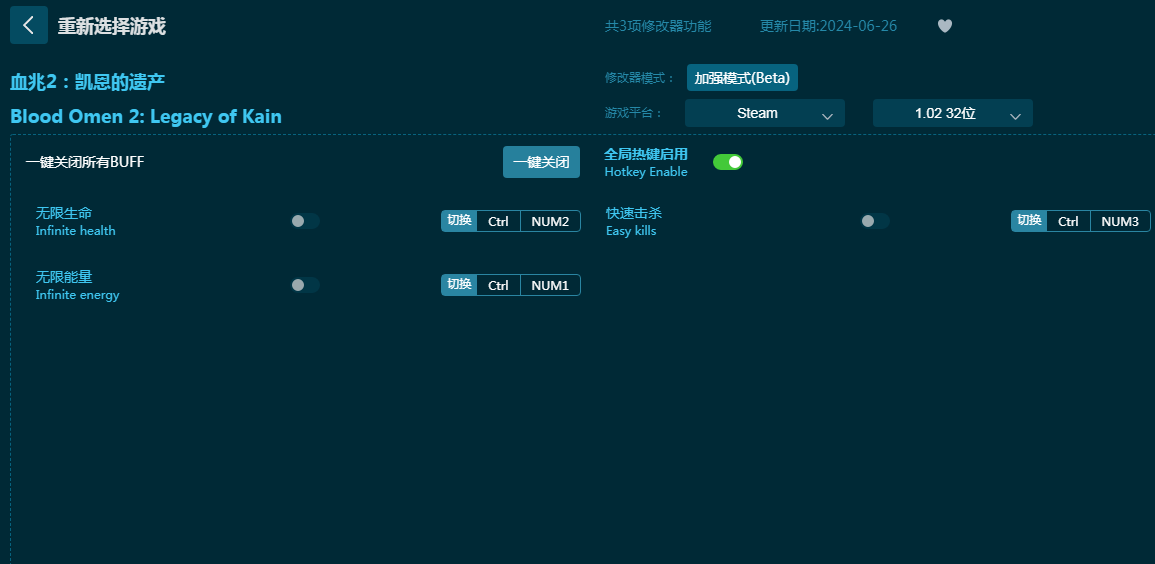Open the 1.02 32位 version dropdown
The height and width of the screenshot is (564, 1155).
pyautogui.click(x=953, y=113)
